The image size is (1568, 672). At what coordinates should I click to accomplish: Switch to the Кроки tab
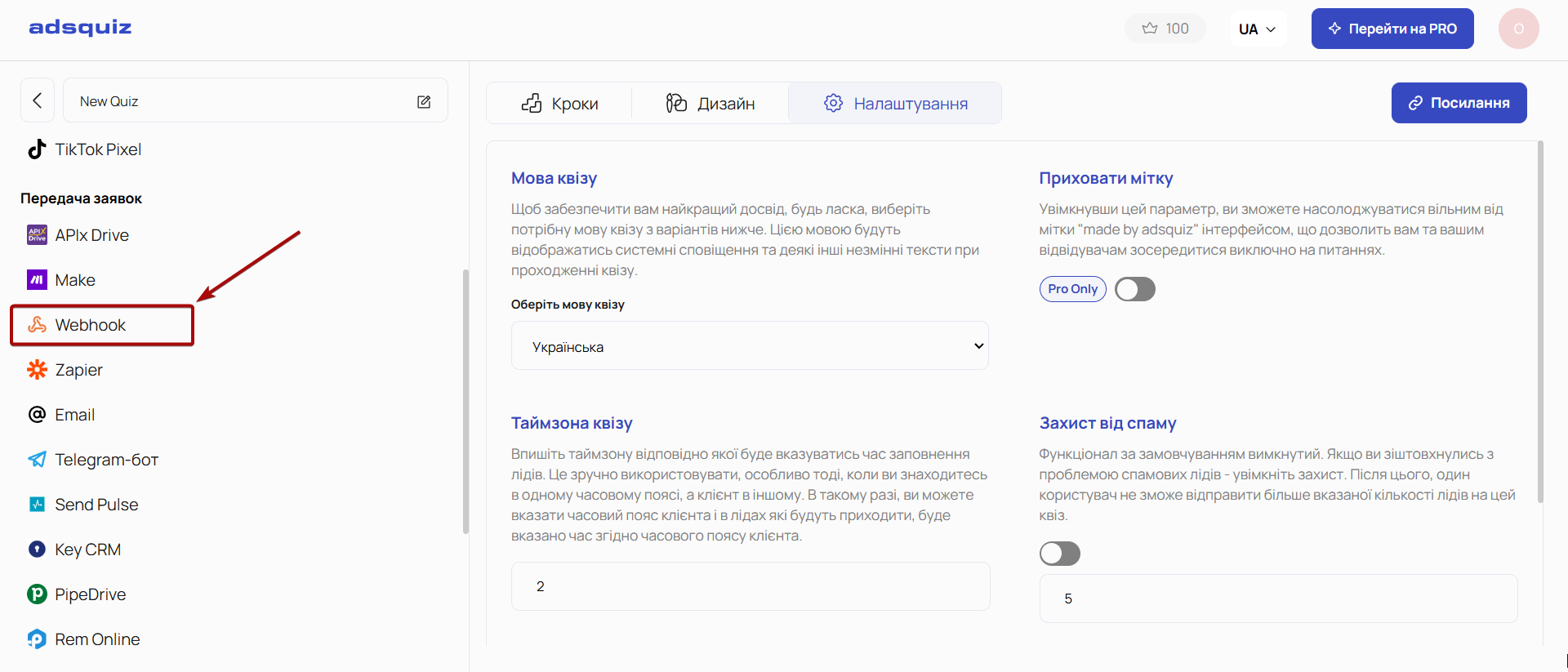559,103
